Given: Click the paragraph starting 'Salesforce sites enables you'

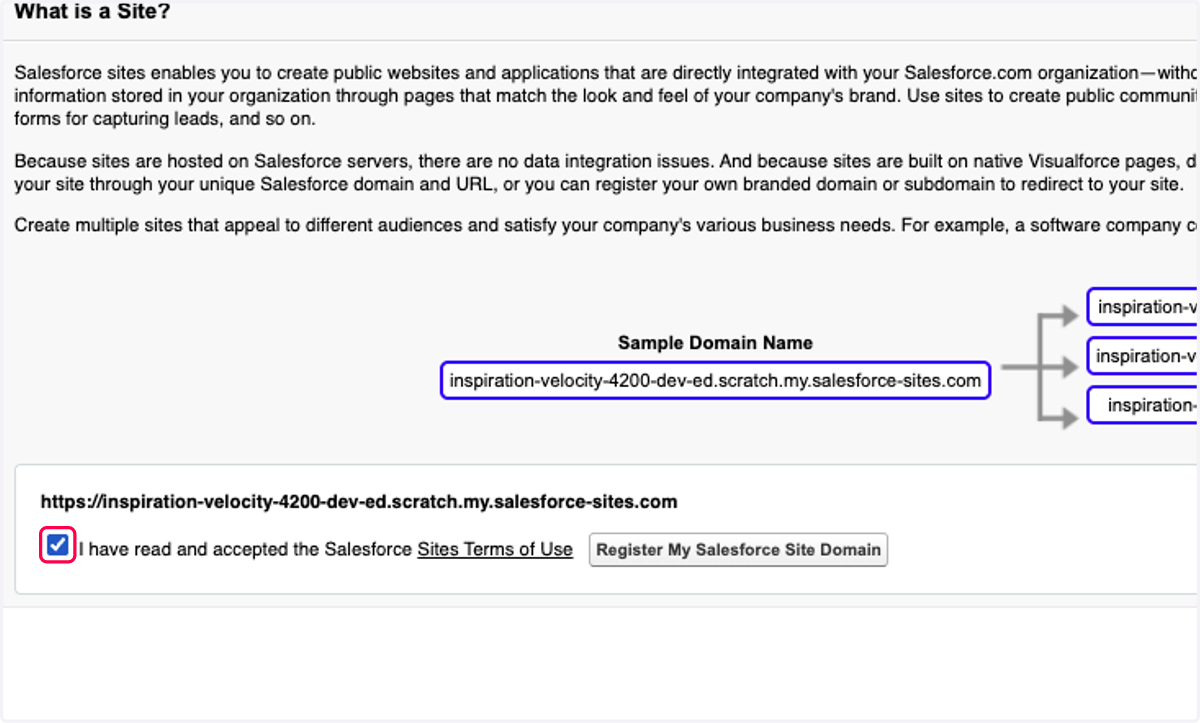Looking at the screenshot, I should 606,96.
